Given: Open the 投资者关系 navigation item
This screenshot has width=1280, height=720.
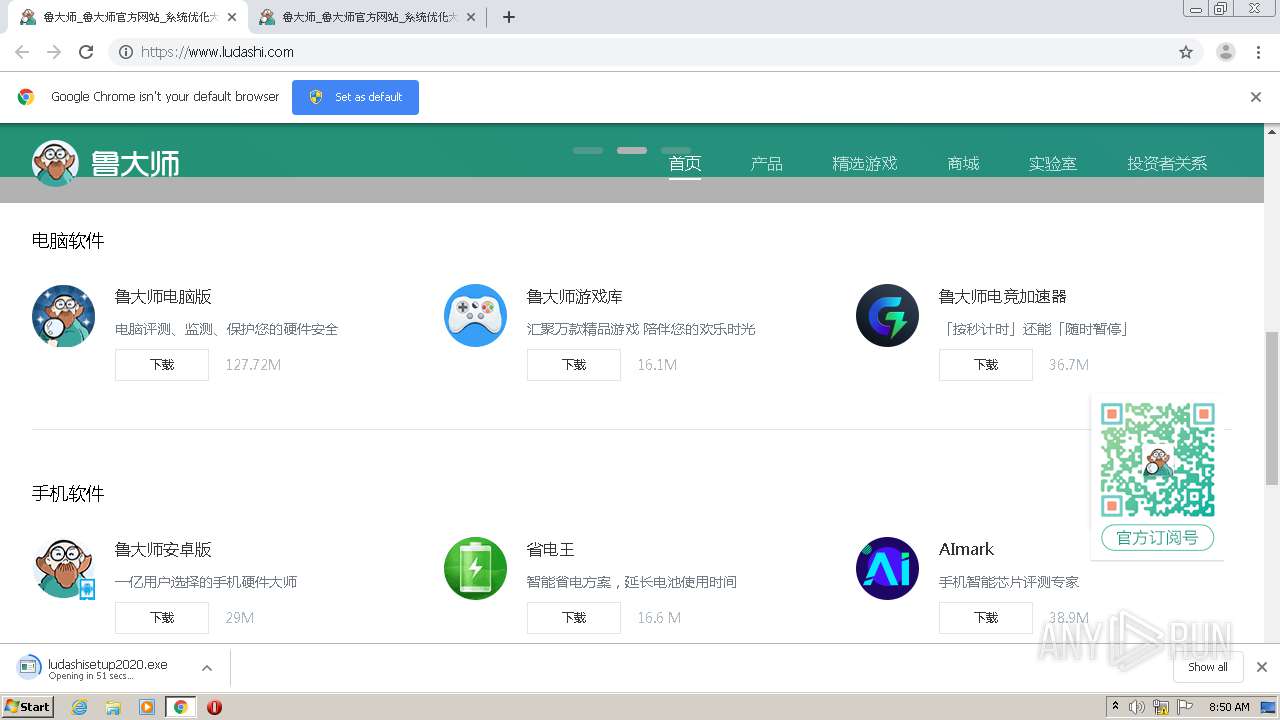Looking at the screenshot, I should click(1167, 163).
